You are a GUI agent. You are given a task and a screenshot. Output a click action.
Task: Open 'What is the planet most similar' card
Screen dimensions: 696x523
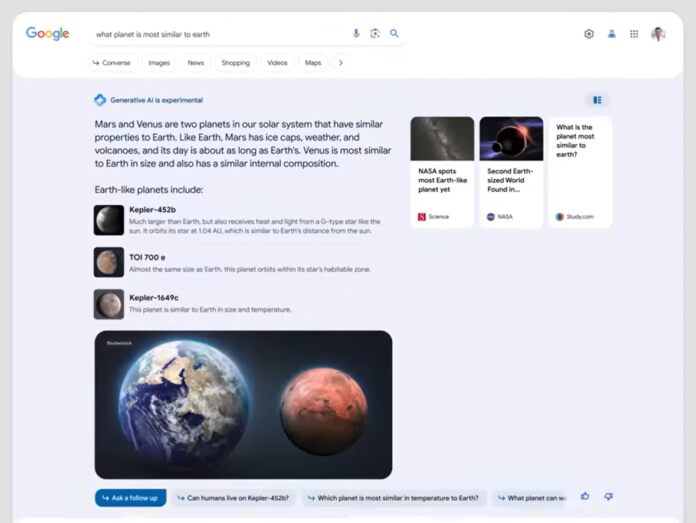[581, 172]
